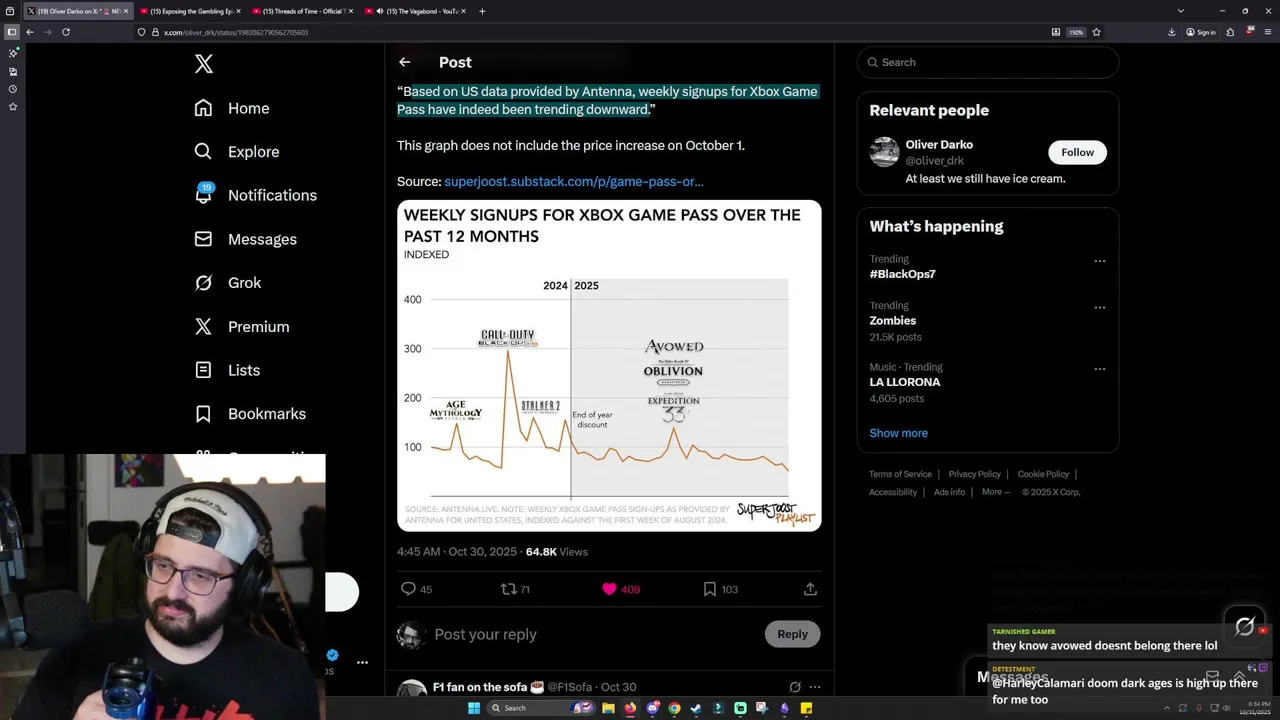
Task: Click the repost icon with 71 reposts
Action: [x=508, y=589]
